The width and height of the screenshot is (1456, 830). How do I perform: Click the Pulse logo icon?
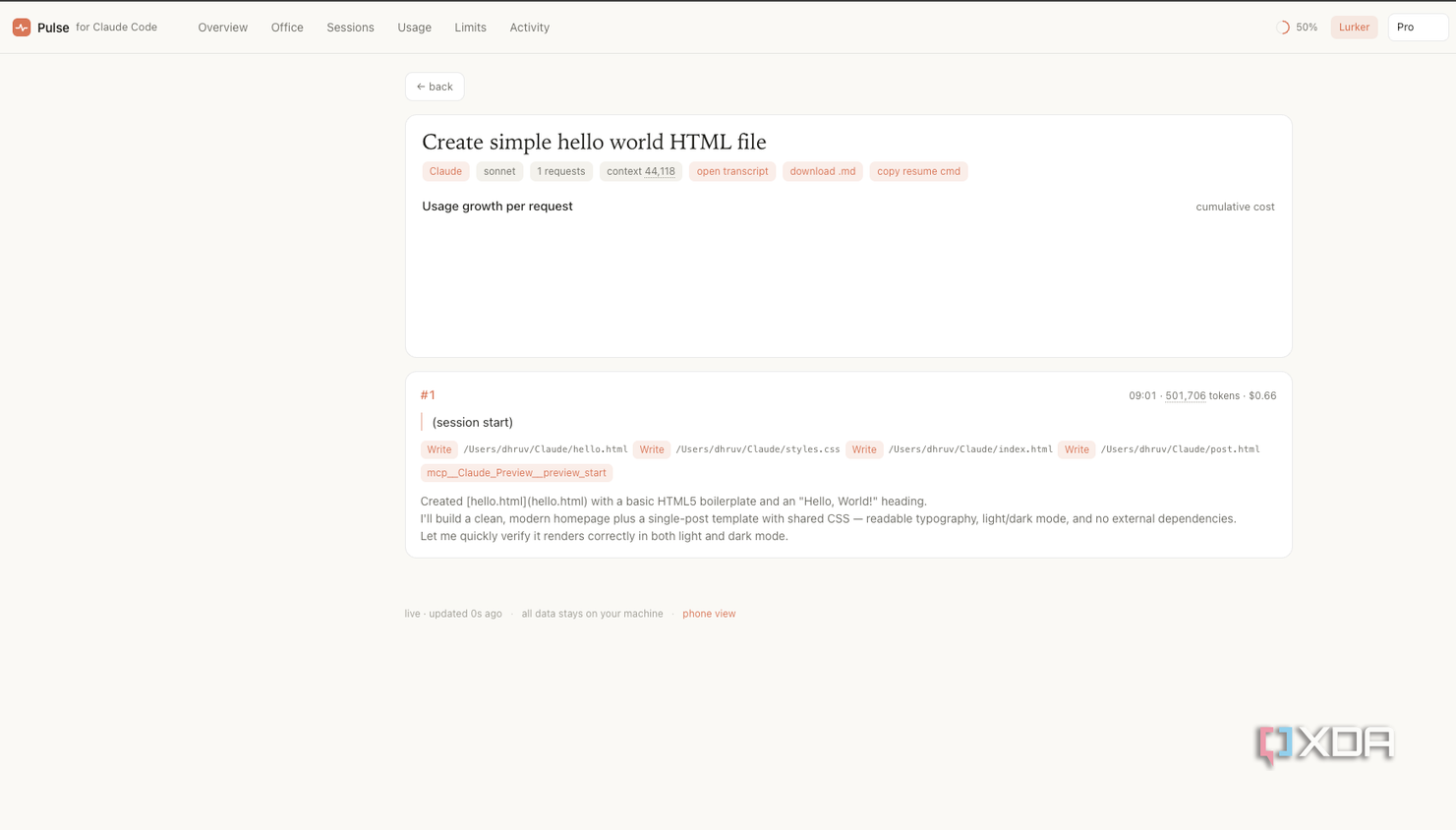pos(22,28)
